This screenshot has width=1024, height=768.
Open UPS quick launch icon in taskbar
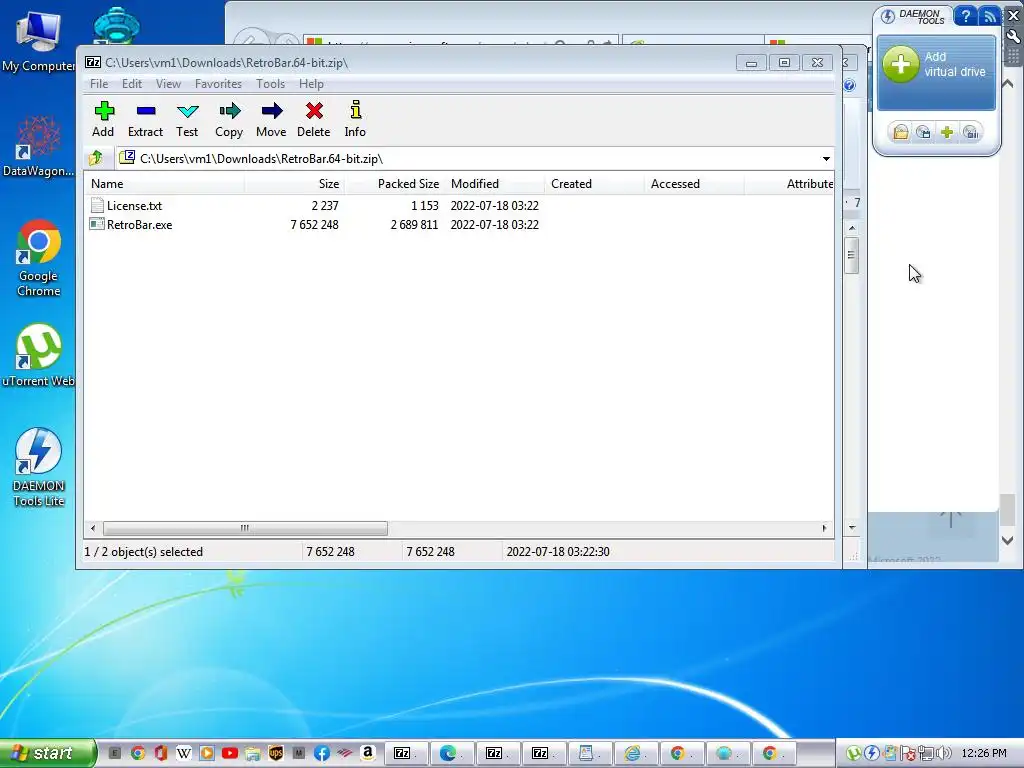pyautogui.click(x=276, y=753)
